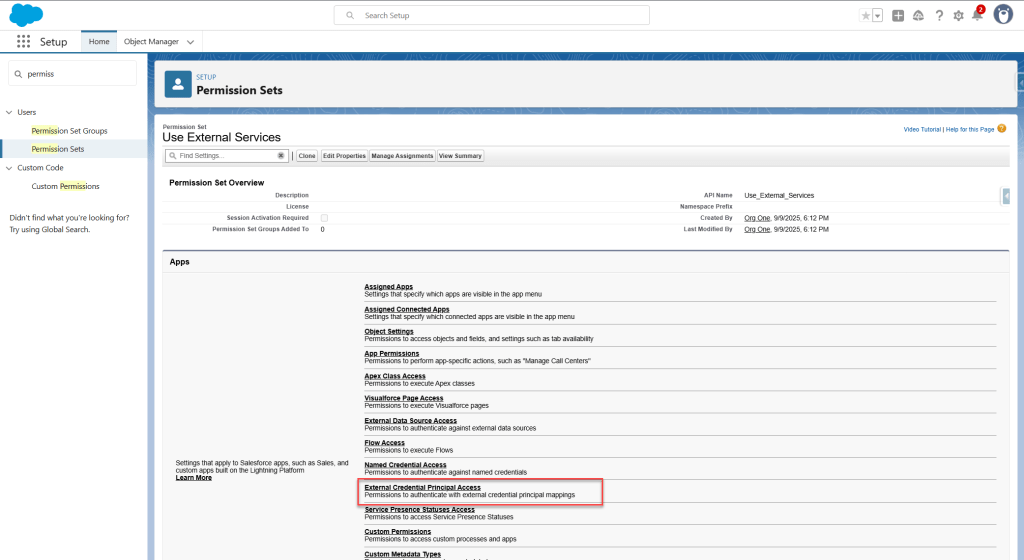1024x560 pixels.
Task: Open the Help question mark icon
Action: pos(939,16)
